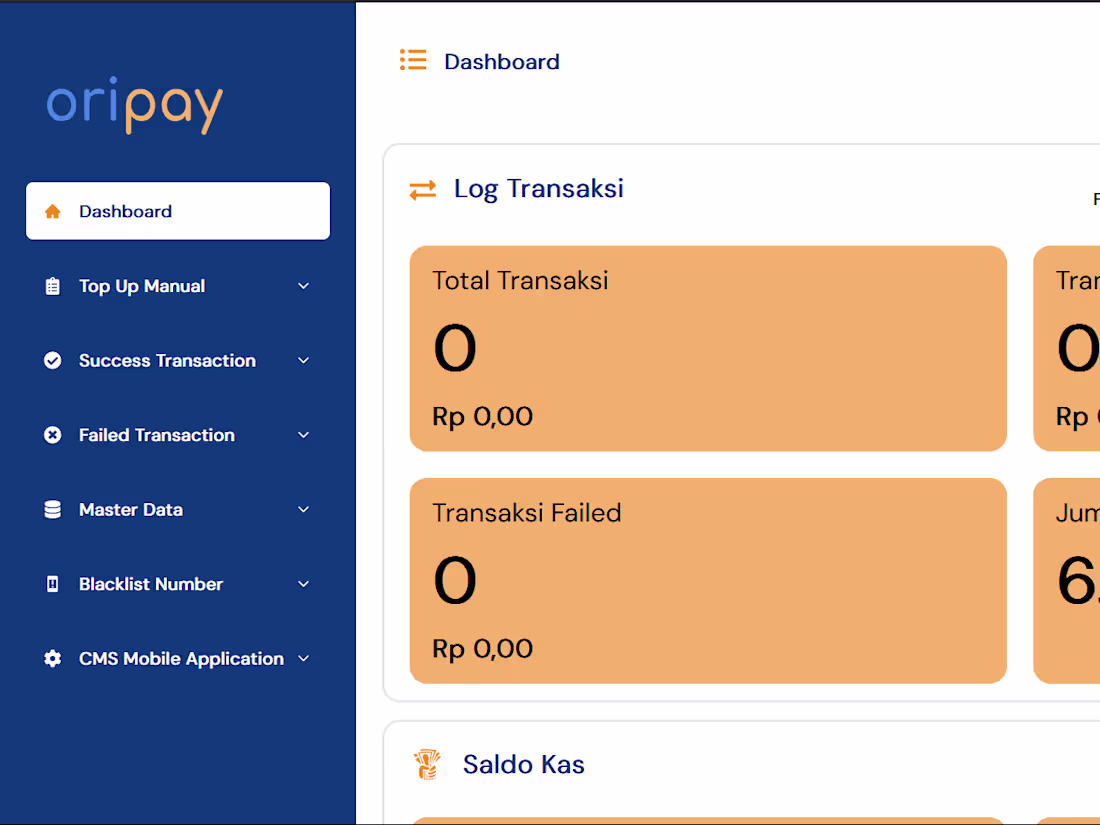
Task: Click the cross-circle icon on Failed Transaction
Action: 52,435
